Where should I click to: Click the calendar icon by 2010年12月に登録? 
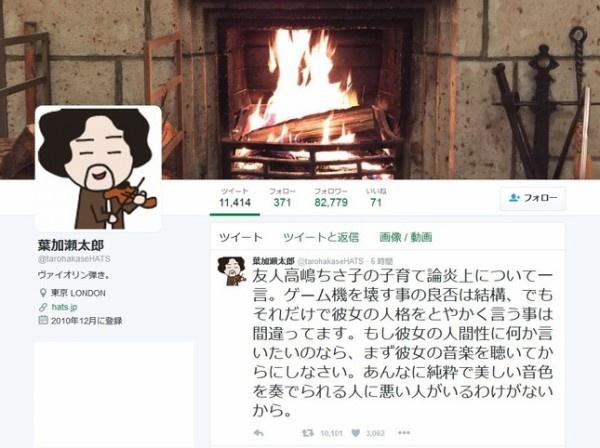click(x=43, y=320)
